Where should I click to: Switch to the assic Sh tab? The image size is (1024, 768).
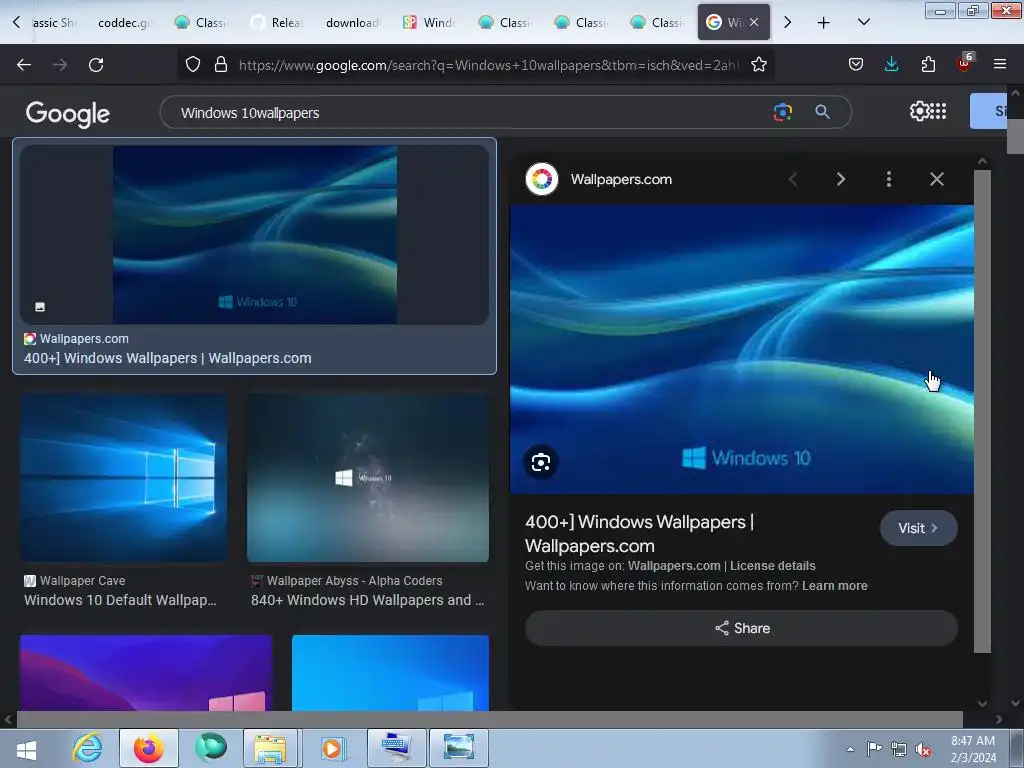(x=54, y=23)
